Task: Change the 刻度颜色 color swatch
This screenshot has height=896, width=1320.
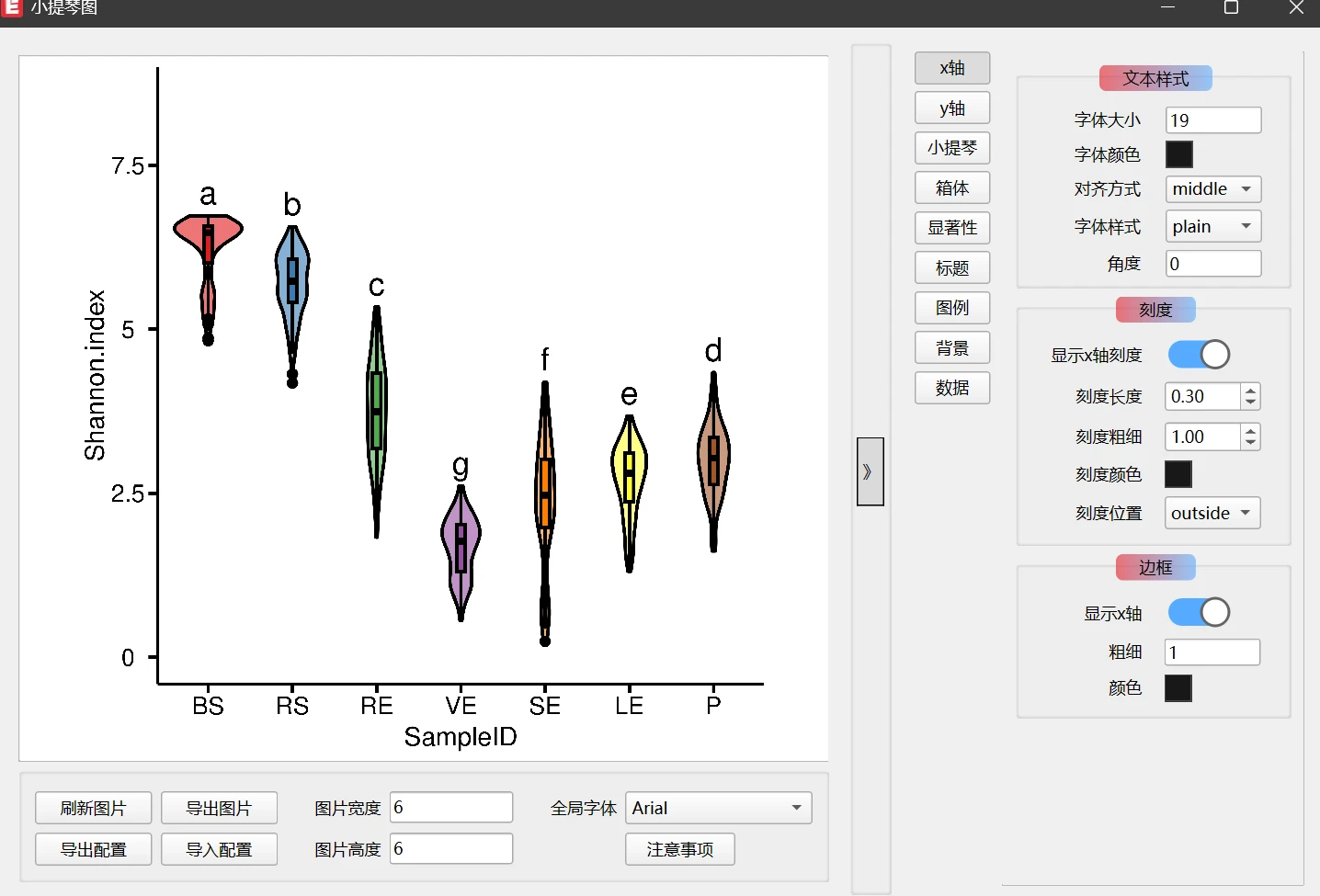Action: (1178, 475)
